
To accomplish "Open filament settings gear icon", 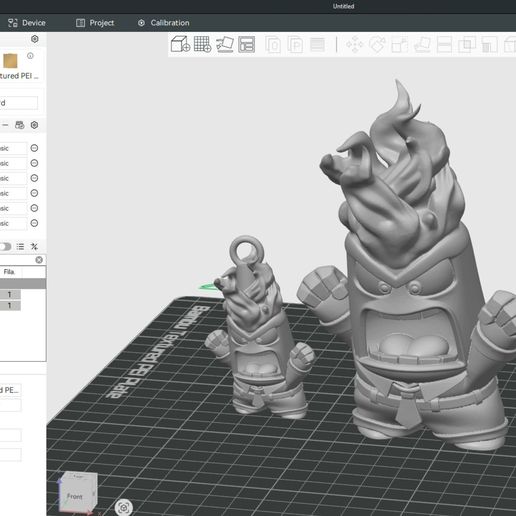I will [x=34, y=125].
